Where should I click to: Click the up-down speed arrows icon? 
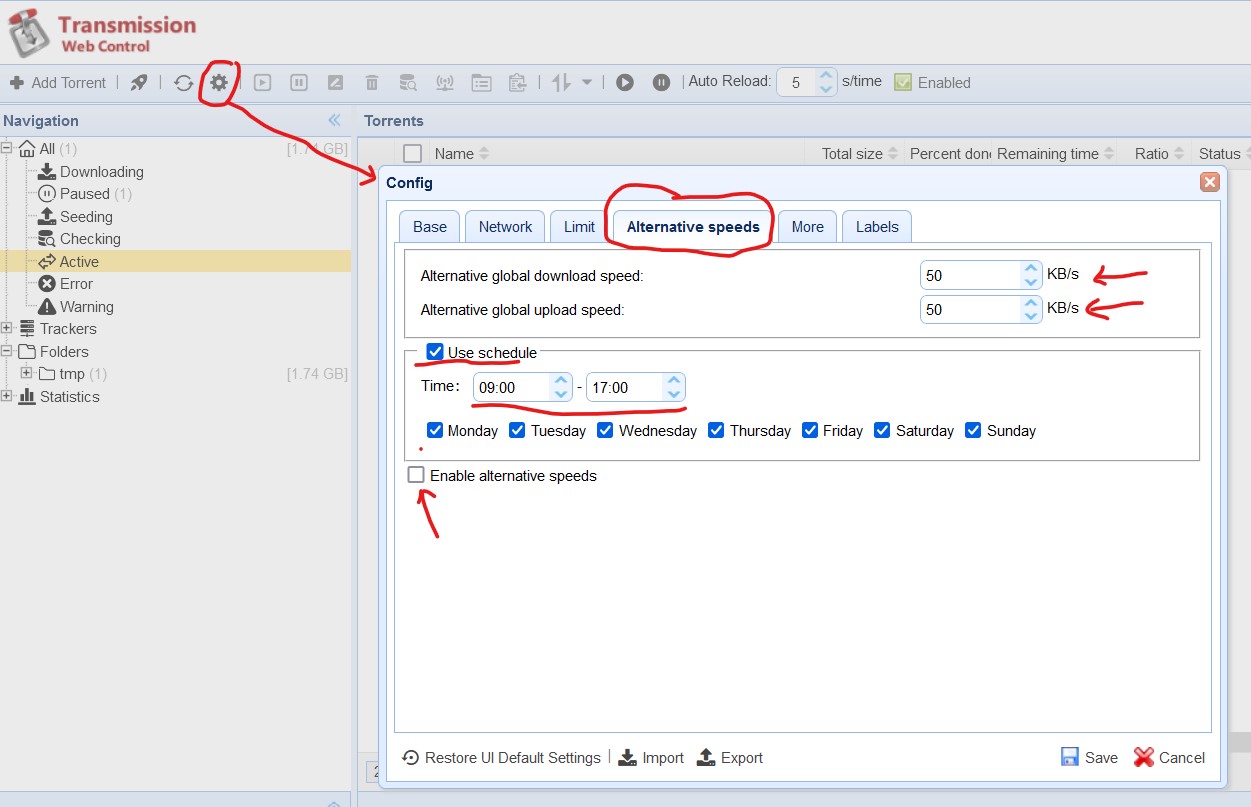tap(561, 83)
